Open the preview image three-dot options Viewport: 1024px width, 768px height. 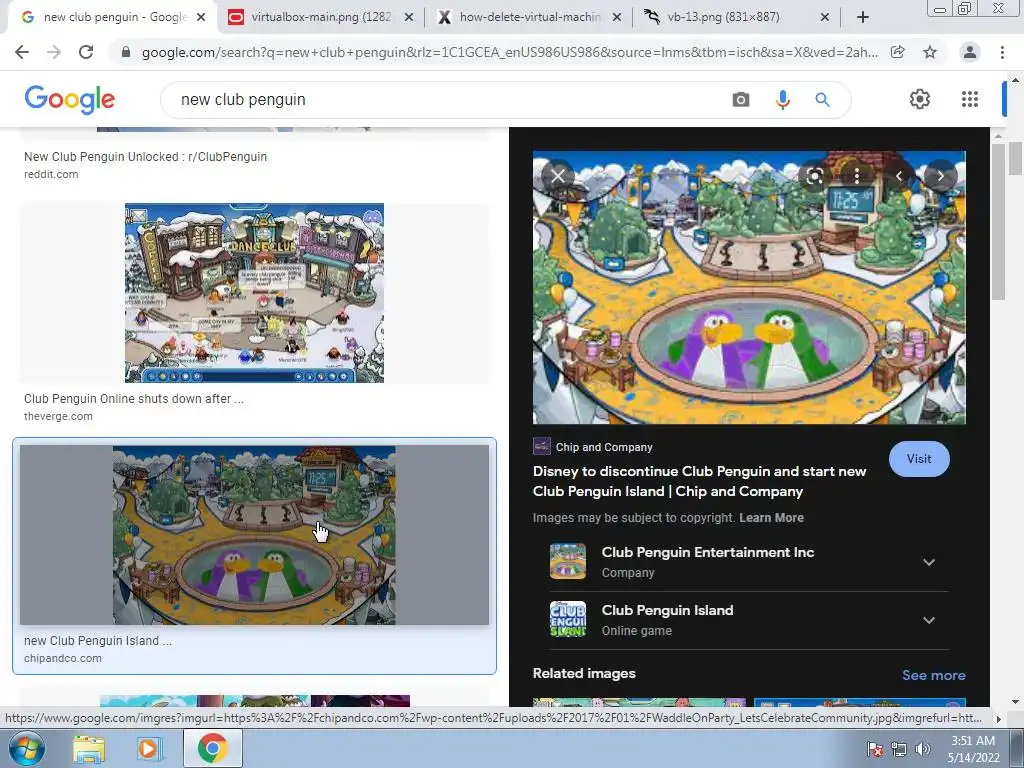point(856,176)
